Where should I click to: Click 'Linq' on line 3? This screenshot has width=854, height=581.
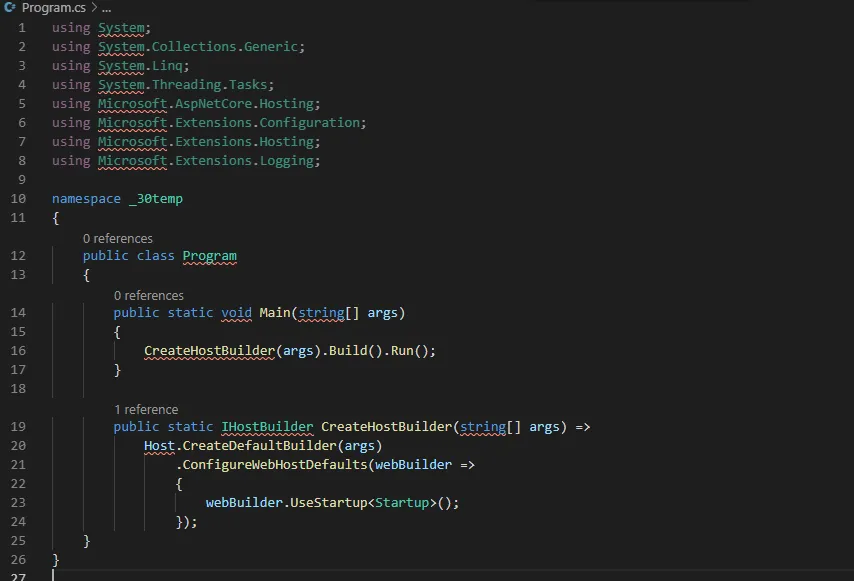tap(167, 66)
